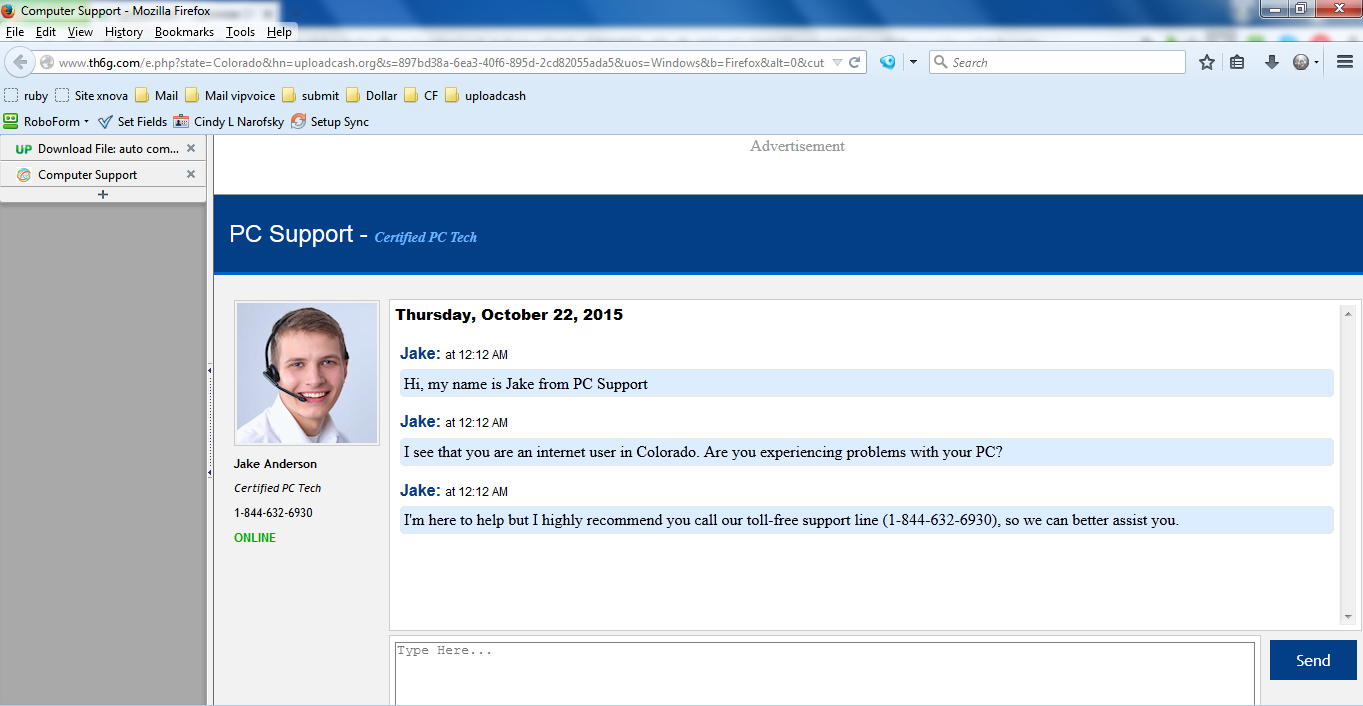The image size is (1363, 706).
Task: Open the downloads arrow icon
Action: click(x=1271, y=62)
